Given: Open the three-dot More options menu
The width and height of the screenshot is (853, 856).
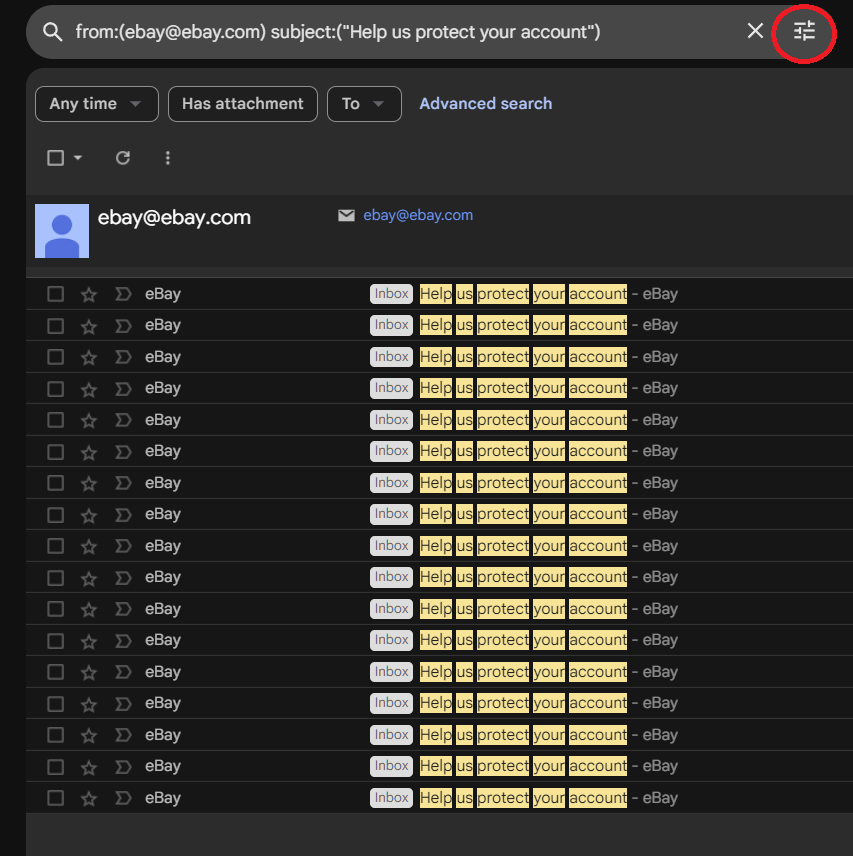Looking at the screenshot, I should pyautogui.click(x=167, y=158).
